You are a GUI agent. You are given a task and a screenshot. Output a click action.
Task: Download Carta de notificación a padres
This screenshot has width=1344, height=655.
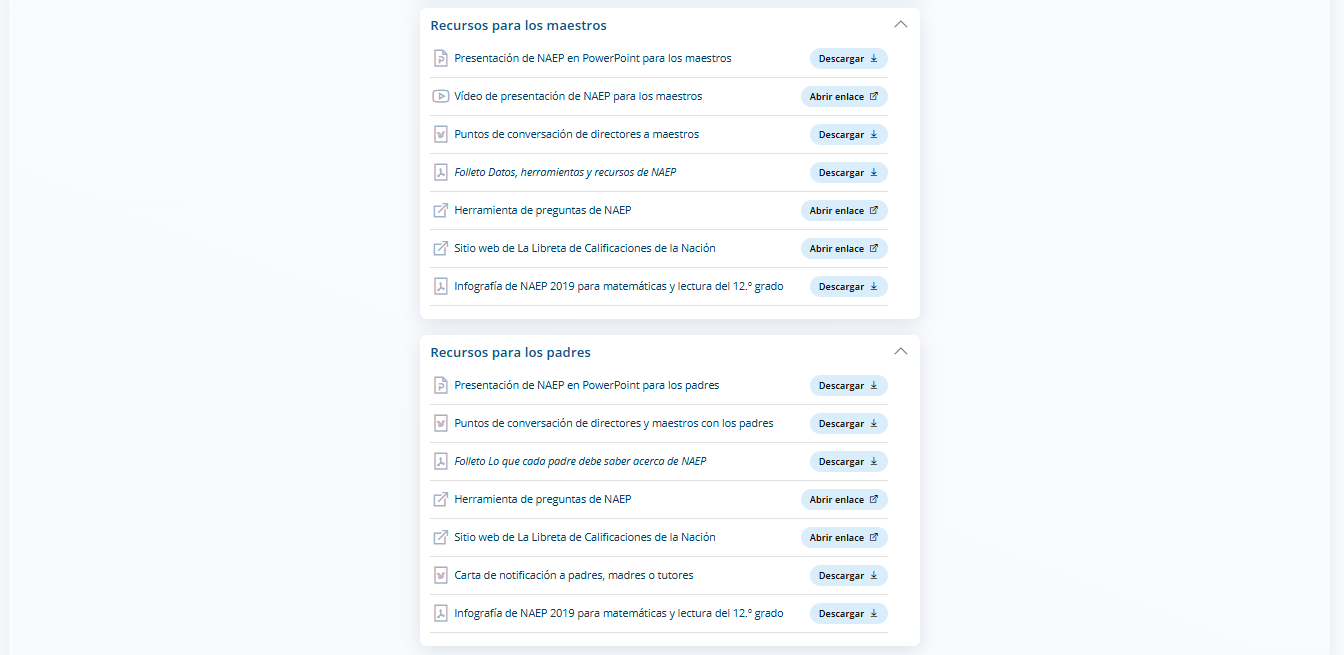point(848,575)
